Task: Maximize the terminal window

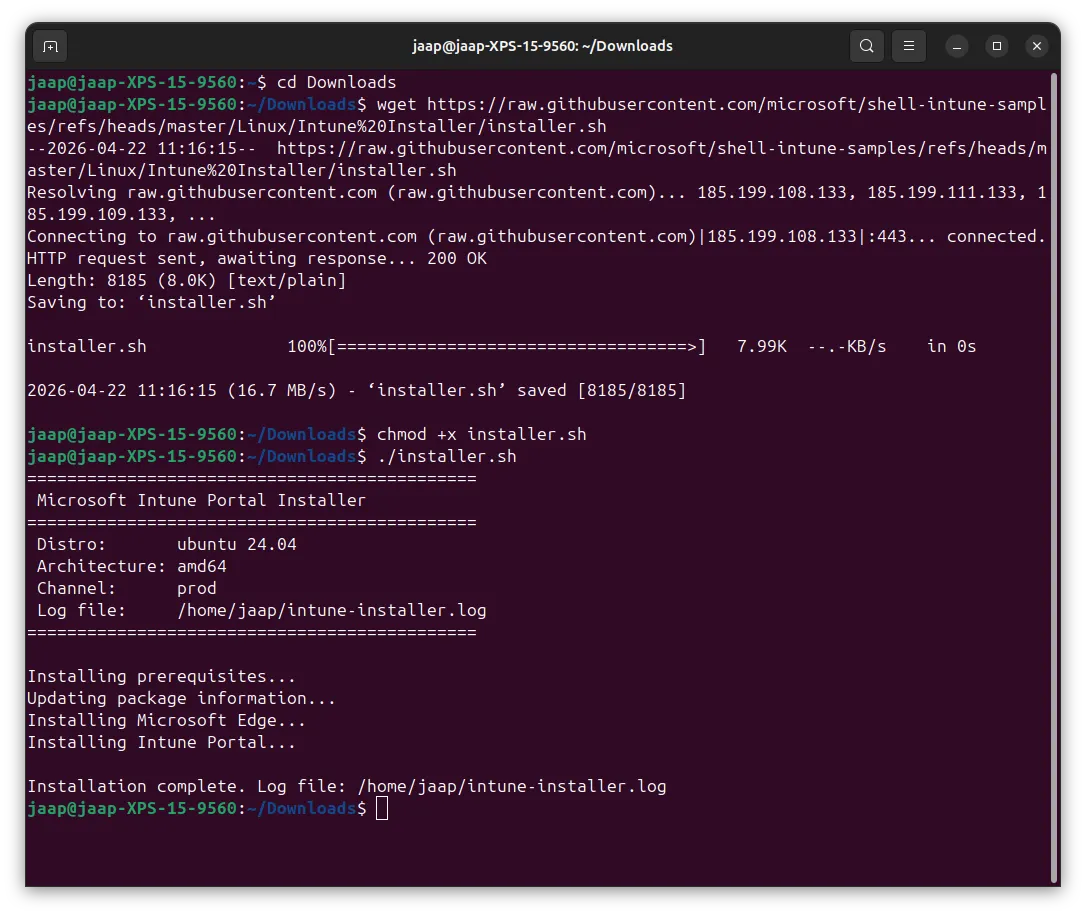Action: pos(997,46)
